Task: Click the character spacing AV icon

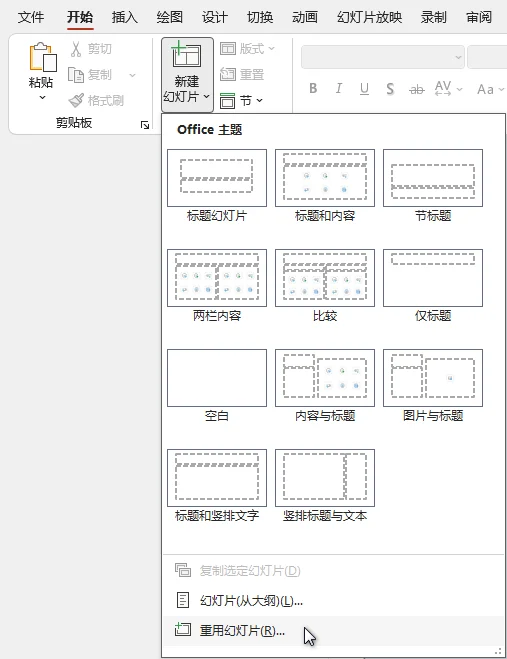Action: click(443, 88)
